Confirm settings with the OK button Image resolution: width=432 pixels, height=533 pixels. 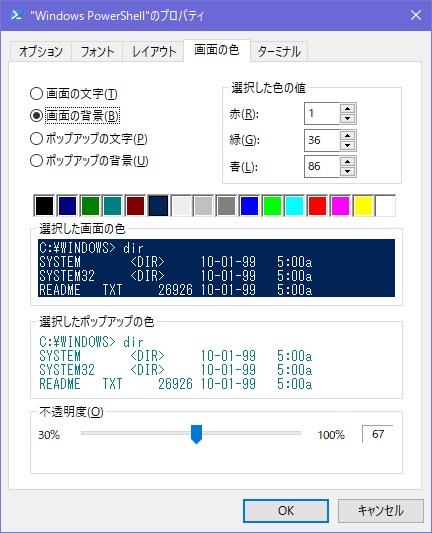point(286,511)
